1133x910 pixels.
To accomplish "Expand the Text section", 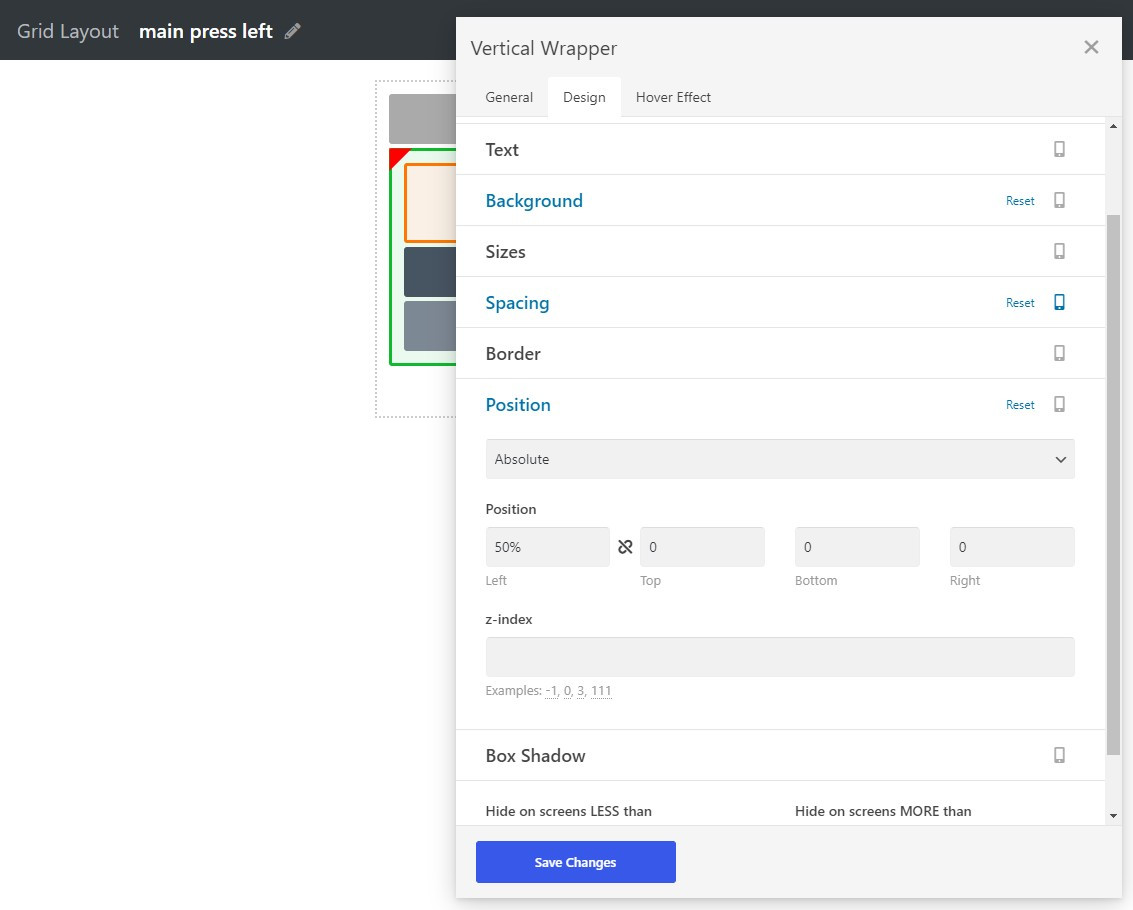I will 780,150.
